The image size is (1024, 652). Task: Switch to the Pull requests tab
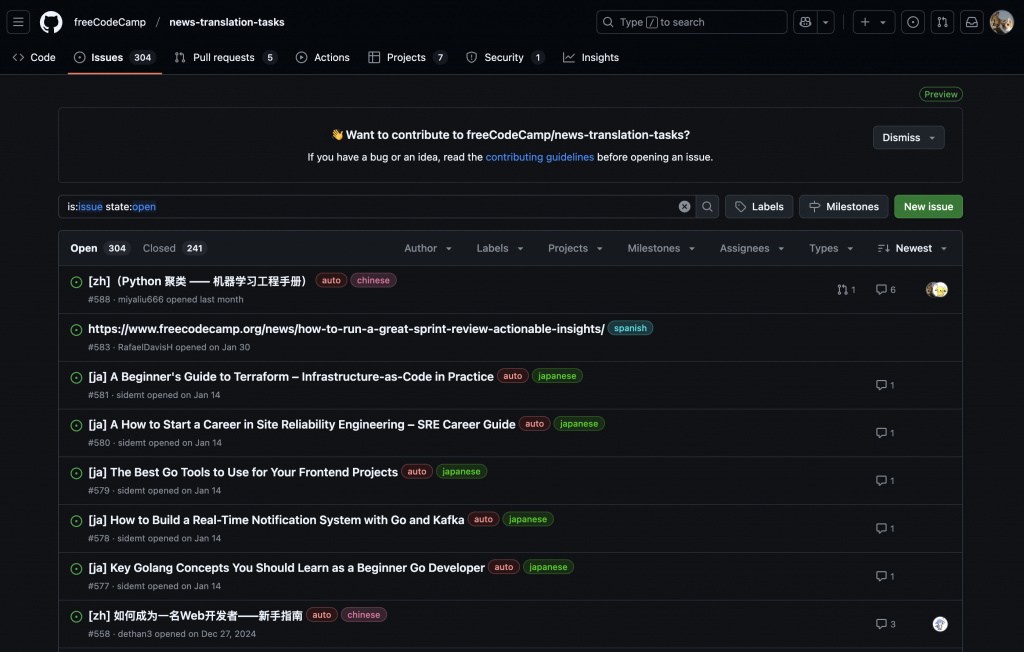pyautogui.click(x=225, y=57)
